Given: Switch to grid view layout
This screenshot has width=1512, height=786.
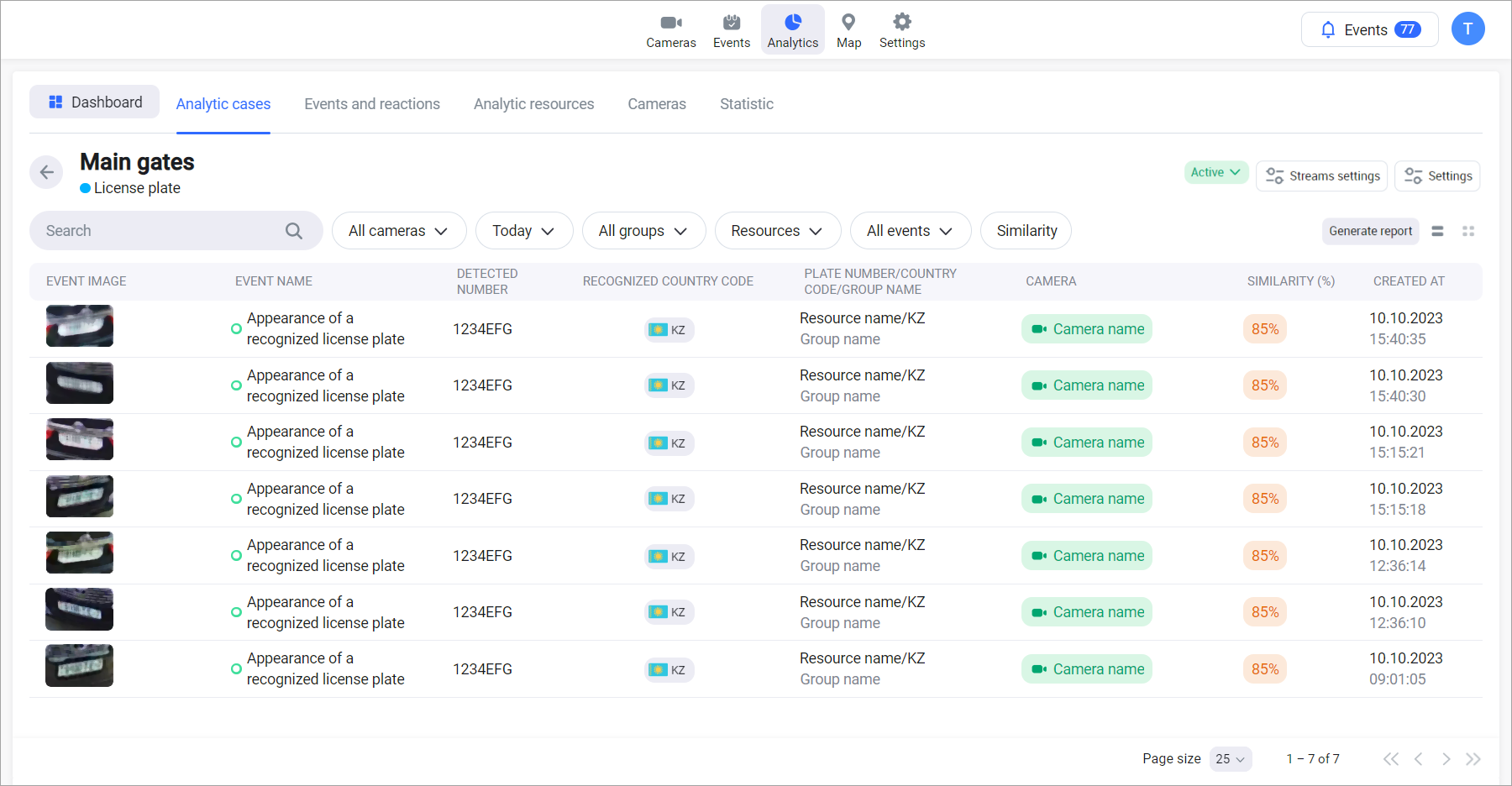Looking at the screenshot, I should (x=1468, y=231).
